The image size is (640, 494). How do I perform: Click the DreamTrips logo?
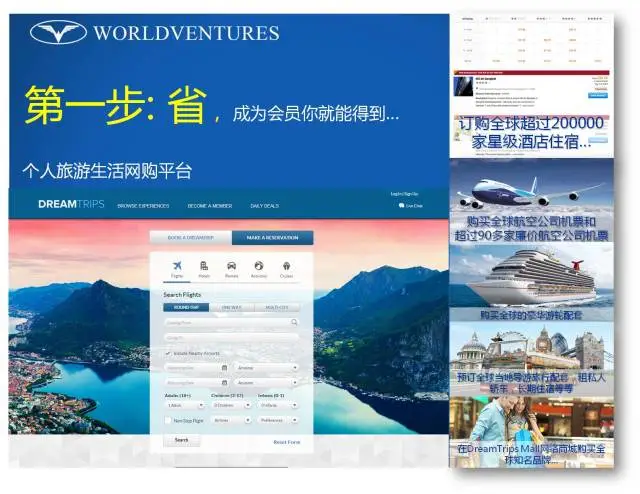(x=71, y=204)
